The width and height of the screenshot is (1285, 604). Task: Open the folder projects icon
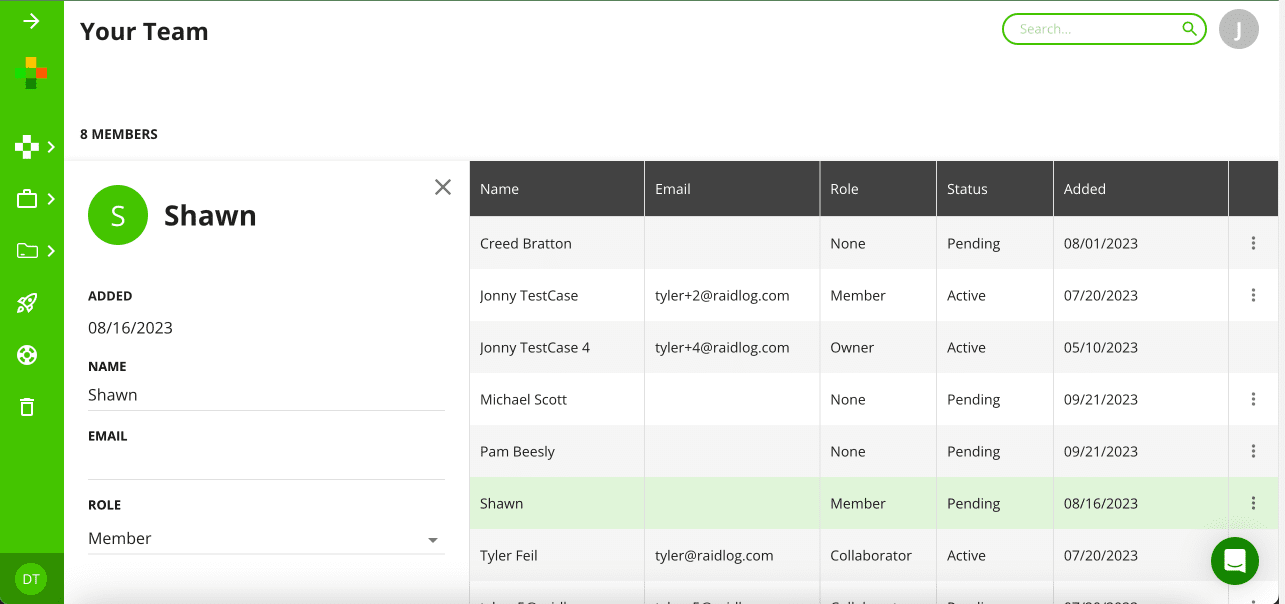pos(27,251)
